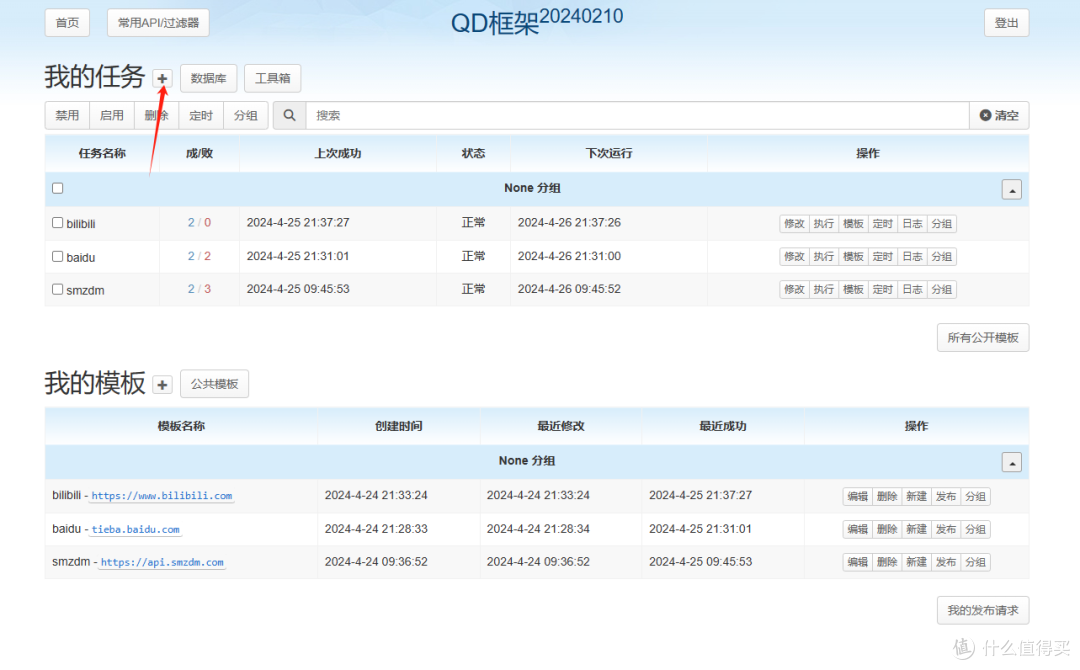Open 所有公开模板
1080x670 pixels.
983,337
